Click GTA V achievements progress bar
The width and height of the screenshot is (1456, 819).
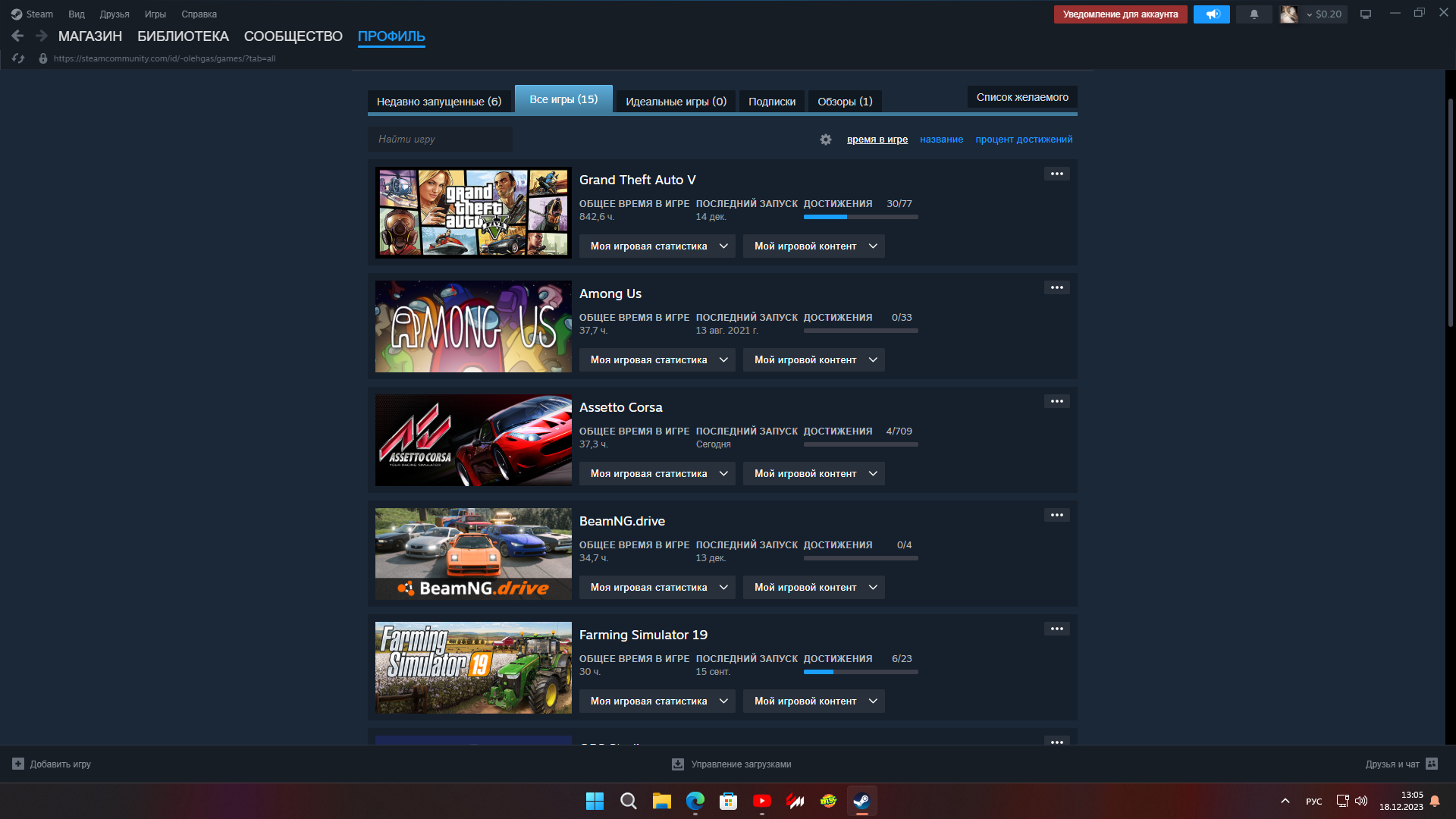[861, 217]
